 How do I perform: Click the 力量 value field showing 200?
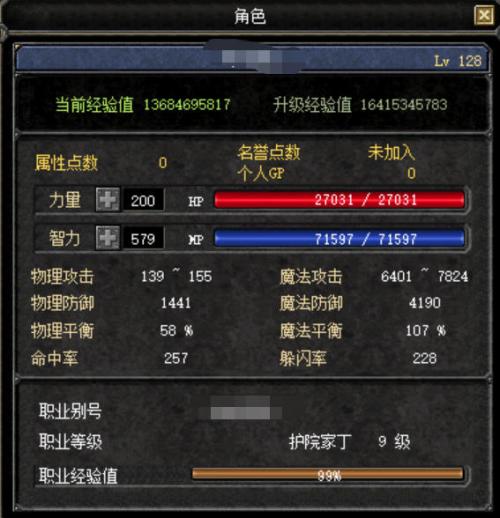tap(143, 200)
